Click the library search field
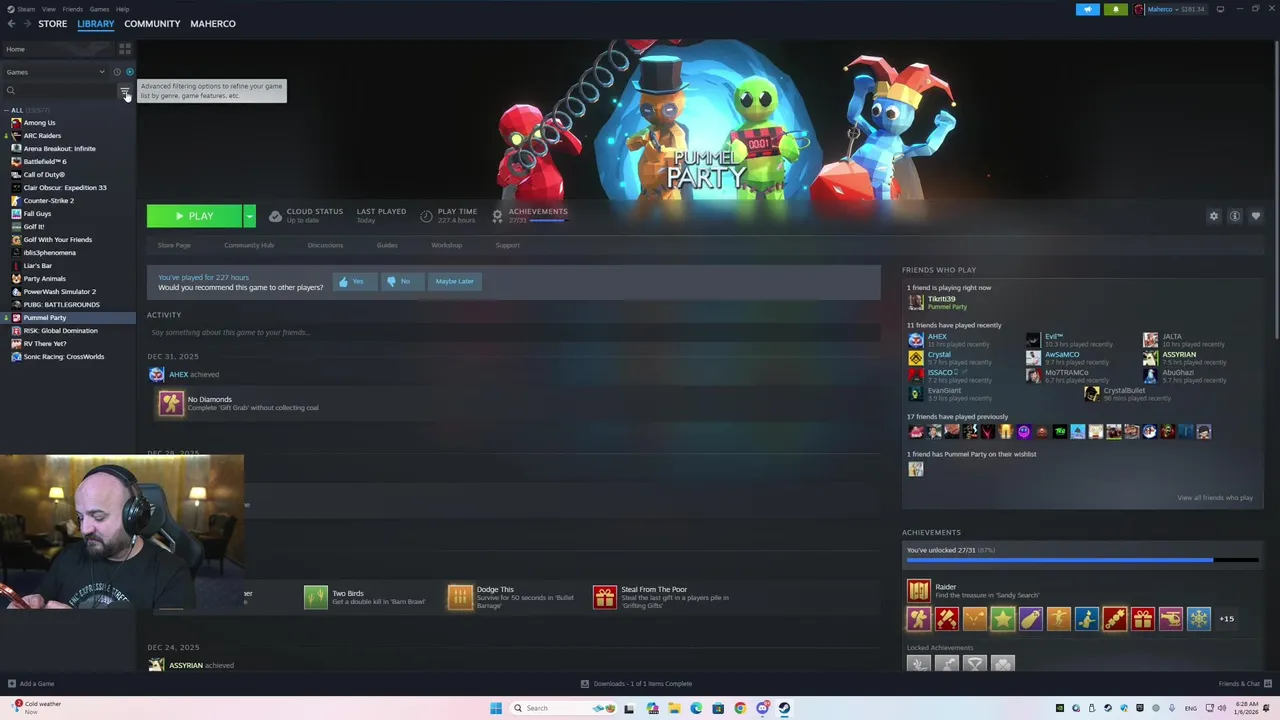Image resolution: width=1280 pixels, height=720 pixels. (x=60, y=91)
